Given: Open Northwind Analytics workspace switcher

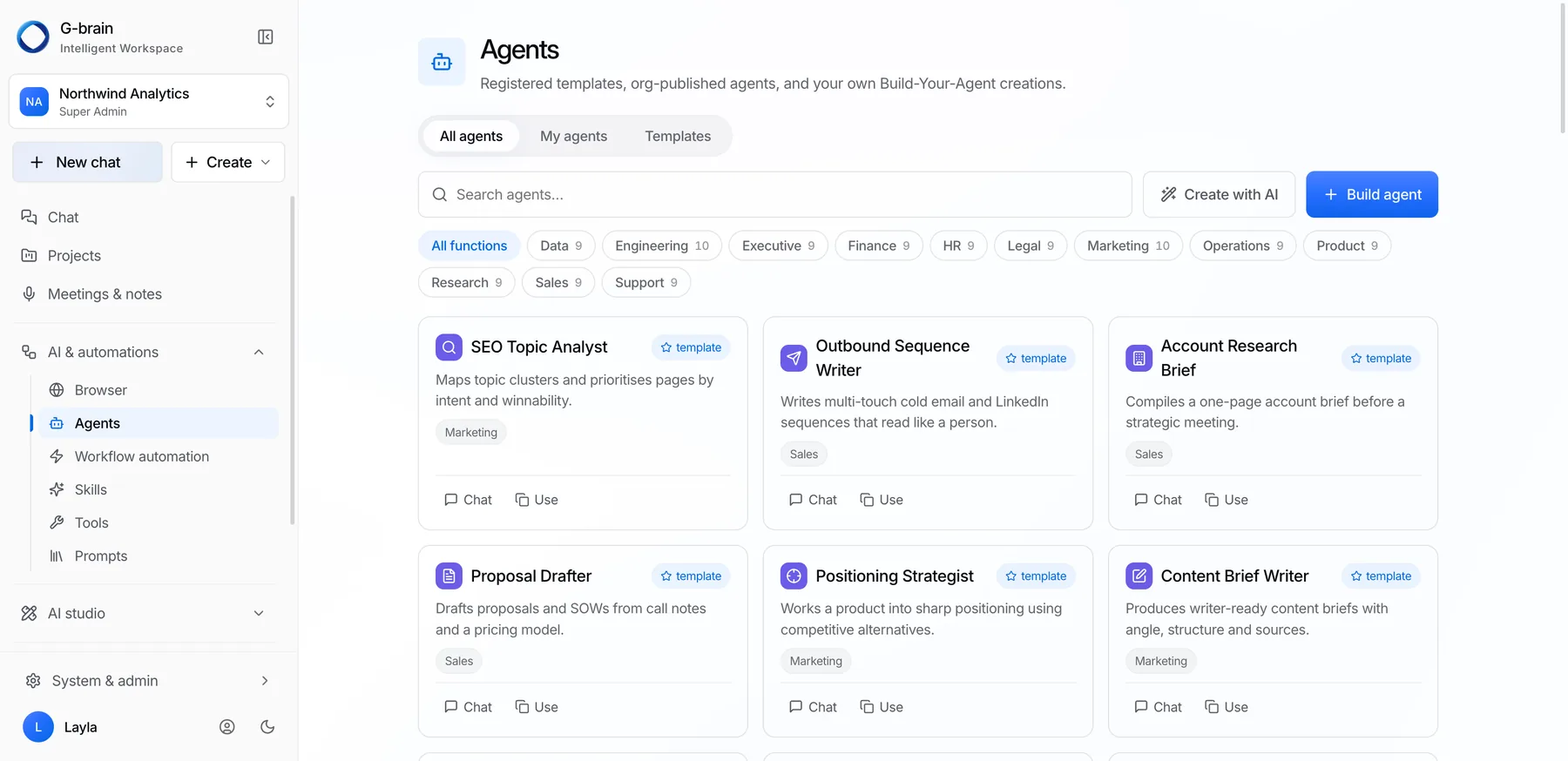Looking at the screenshot, I should click(x=149, y=101).
